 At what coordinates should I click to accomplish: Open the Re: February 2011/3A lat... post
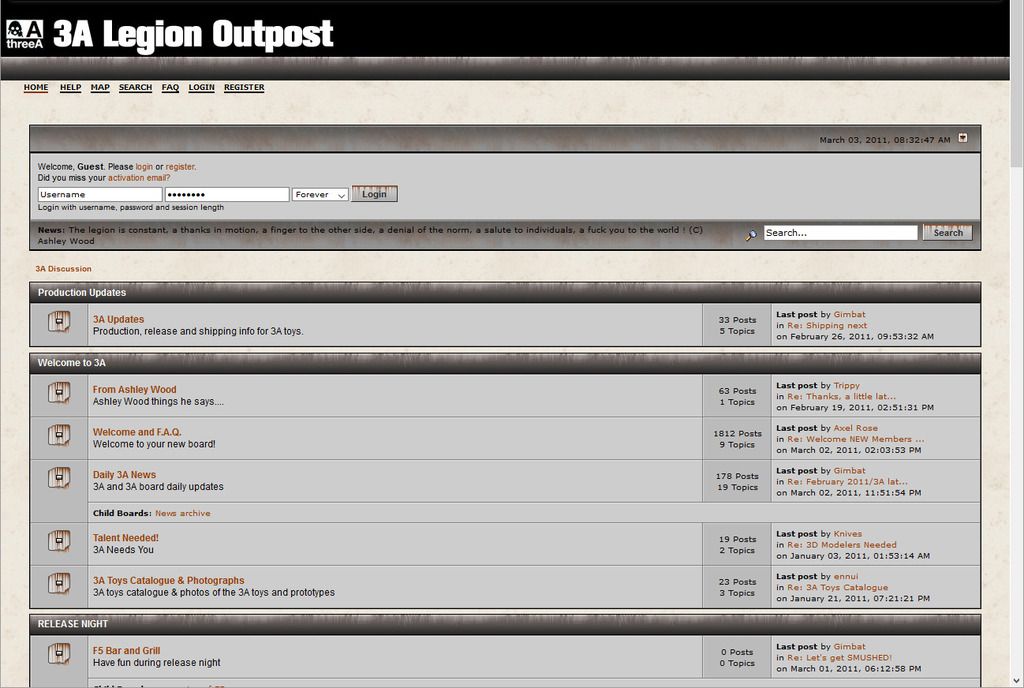(x=847, y=482)
